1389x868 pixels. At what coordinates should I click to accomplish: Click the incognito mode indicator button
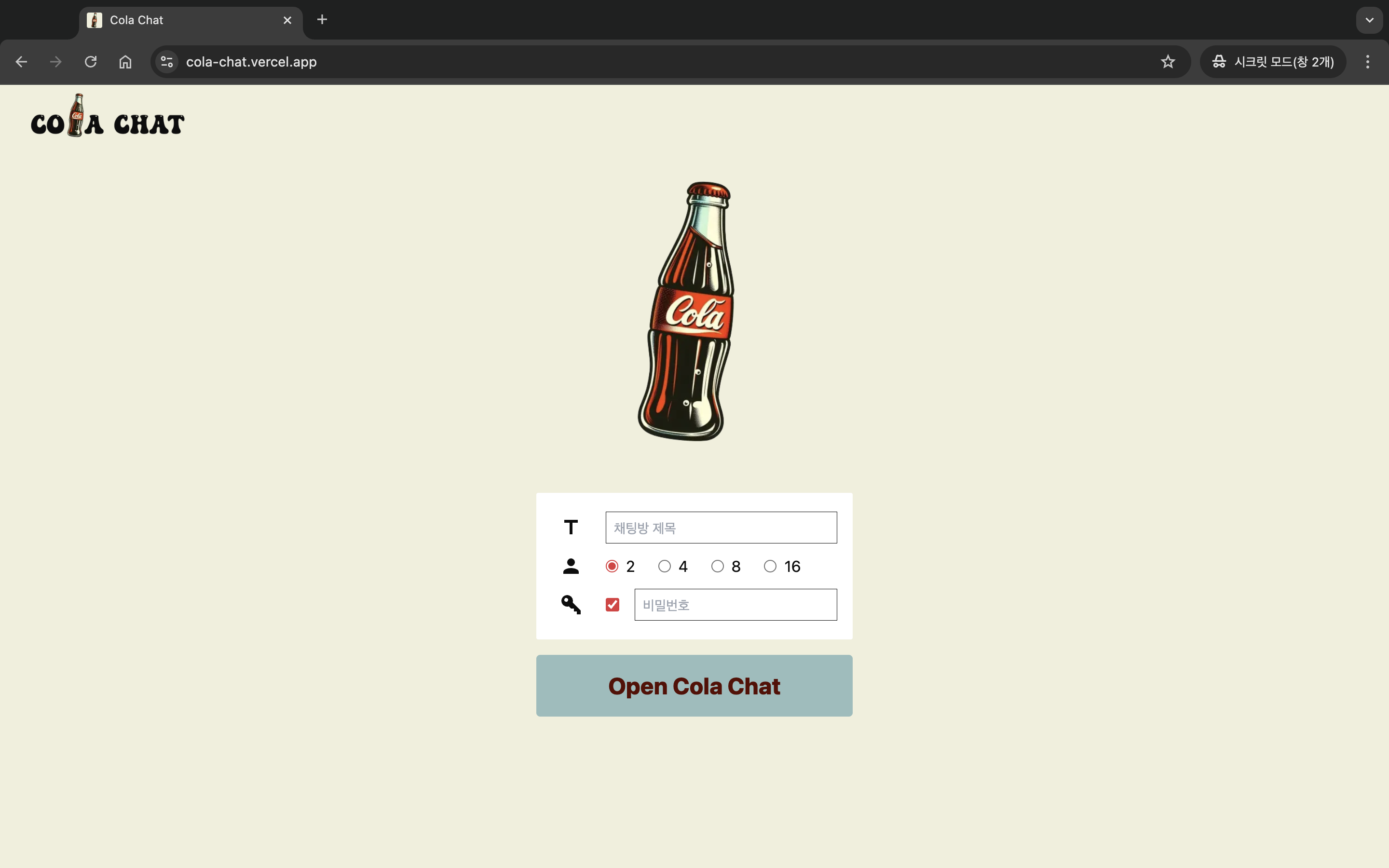click(1272, 61)
